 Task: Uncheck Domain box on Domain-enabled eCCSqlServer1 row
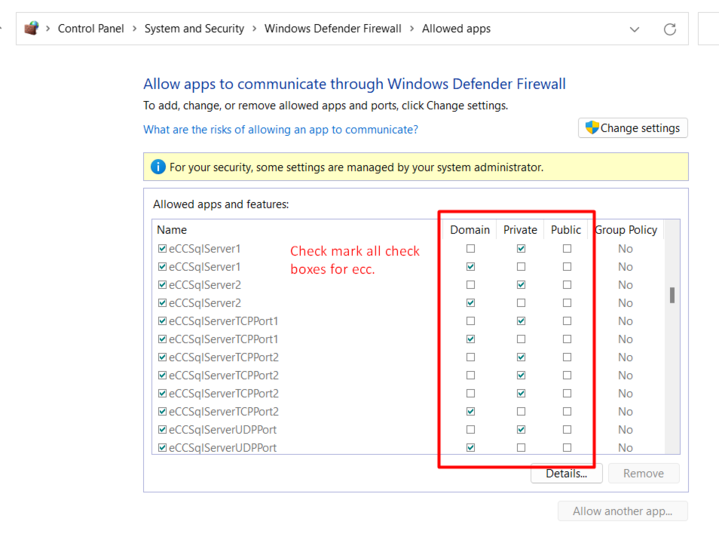[470, 267]
